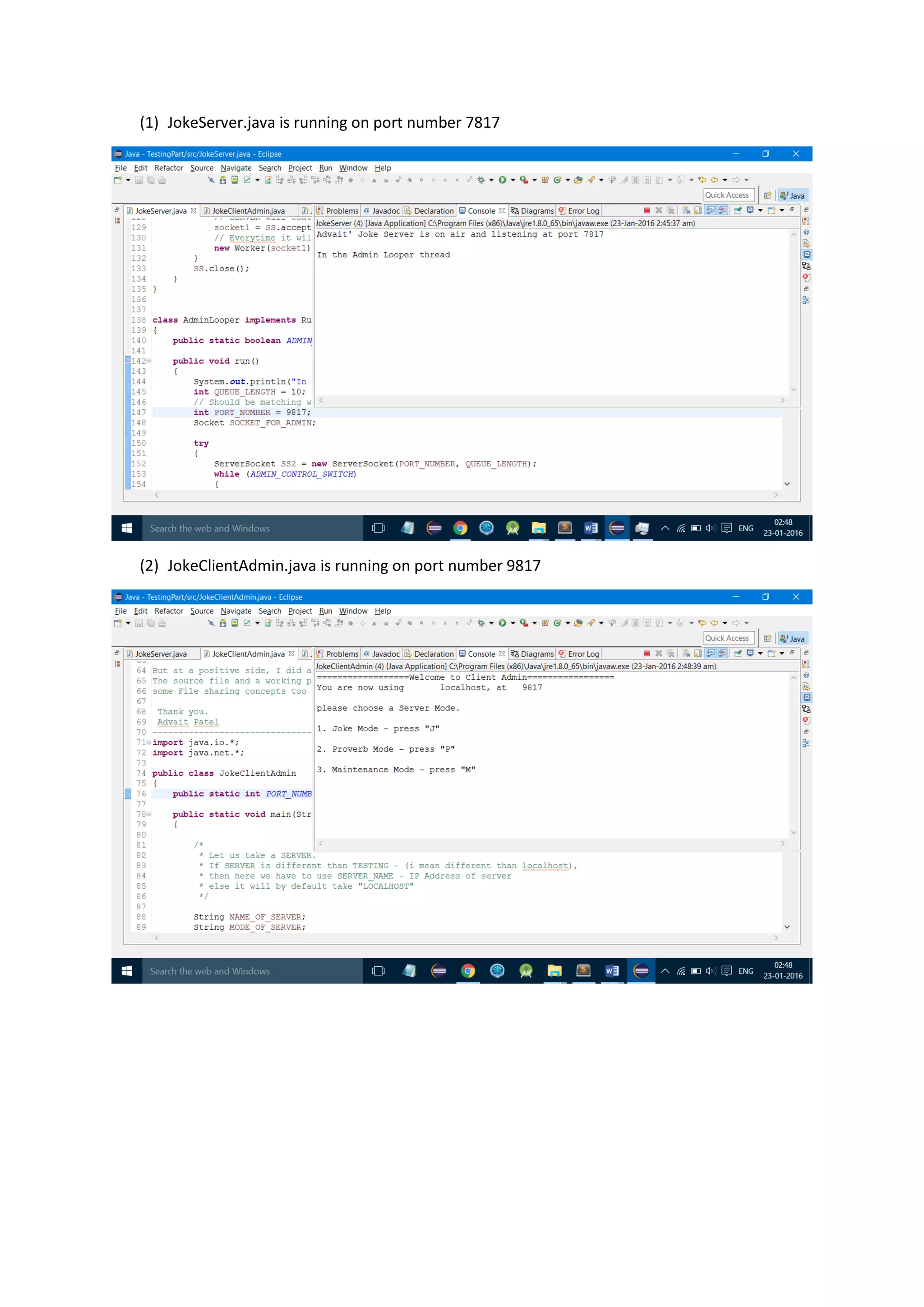The height and width of the screenshot is (1307, 924).
Task: Click the horizontal scrollbar under the JokeServer console output
Action: pyautogui.click(x=551, y=401)
